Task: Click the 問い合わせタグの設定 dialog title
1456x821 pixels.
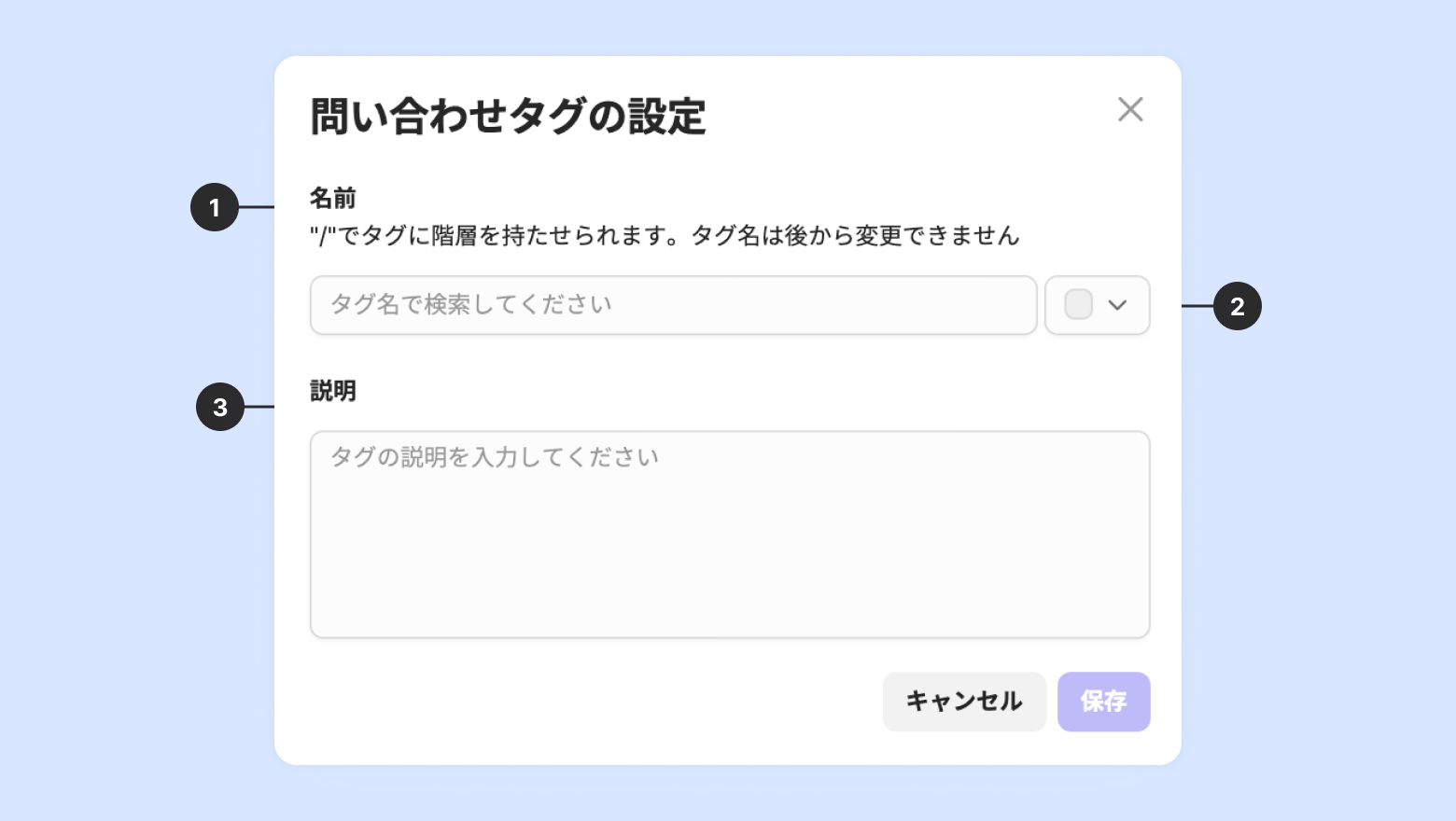Action: [x=508, y=117]
